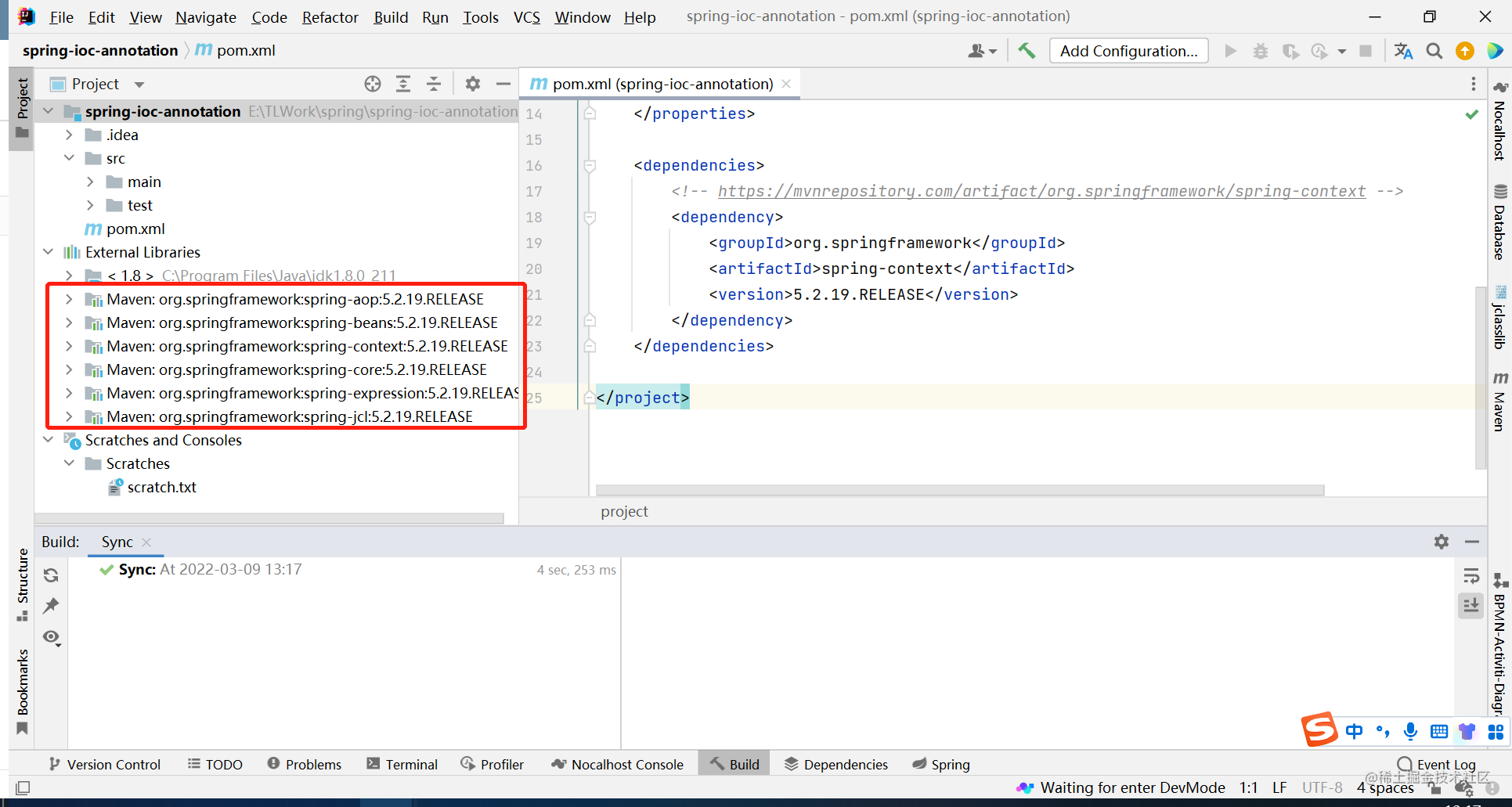Hide the Project tool window
This screenshot has height=807, width=1512.
click(x=503, y=84)
